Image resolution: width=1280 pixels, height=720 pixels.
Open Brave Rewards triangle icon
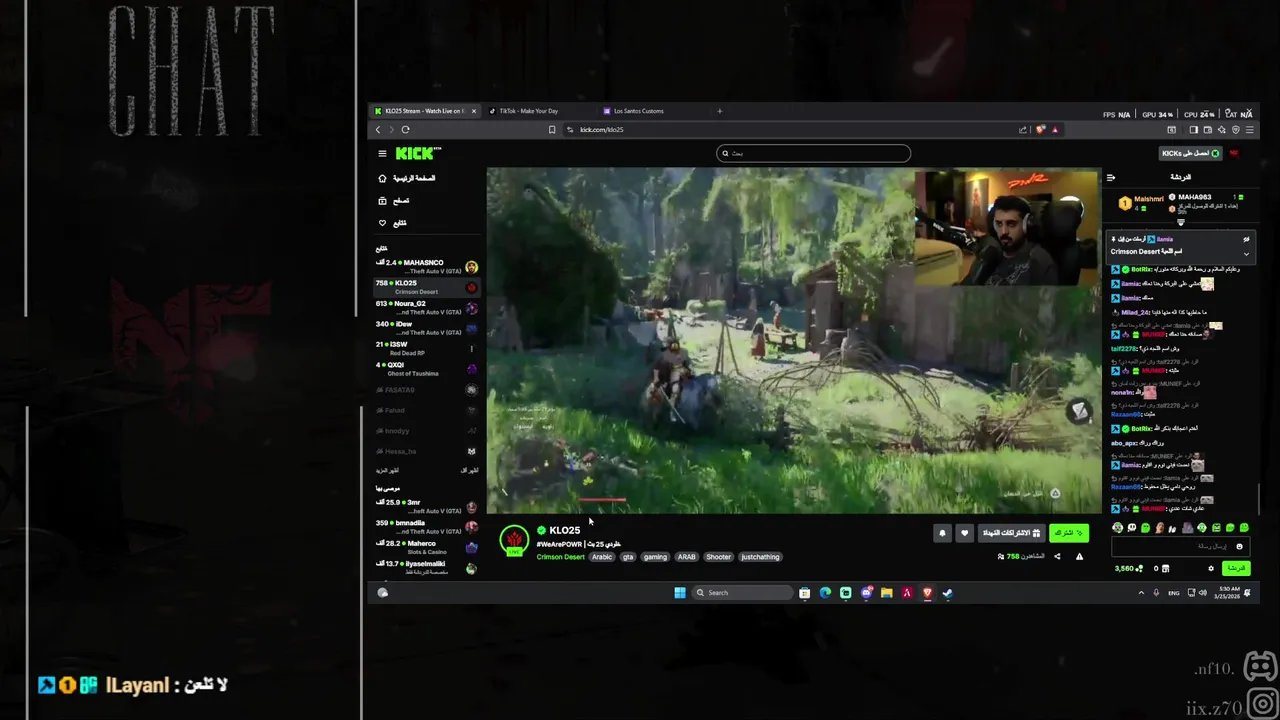coord(1054,129)
